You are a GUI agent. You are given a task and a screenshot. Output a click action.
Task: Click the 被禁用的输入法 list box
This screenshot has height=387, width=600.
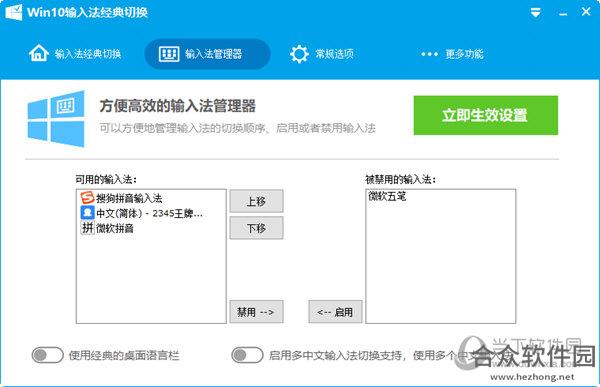(441, 256)
